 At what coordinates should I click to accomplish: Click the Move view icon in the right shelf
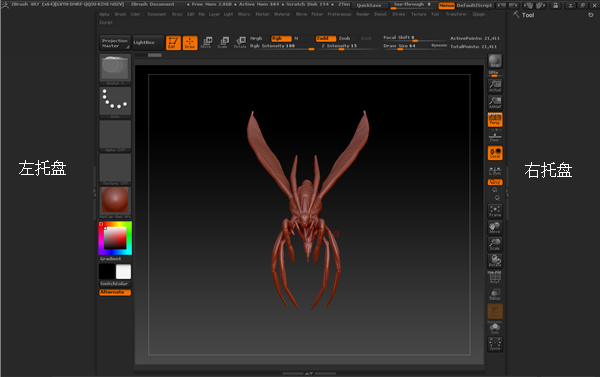[x=495, y=228]
